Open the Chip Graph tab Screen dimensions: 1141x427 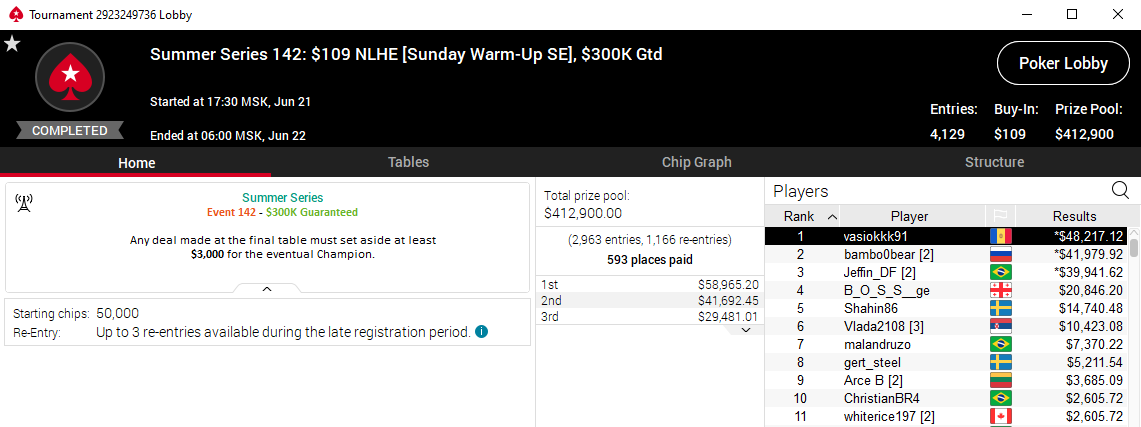696,162
